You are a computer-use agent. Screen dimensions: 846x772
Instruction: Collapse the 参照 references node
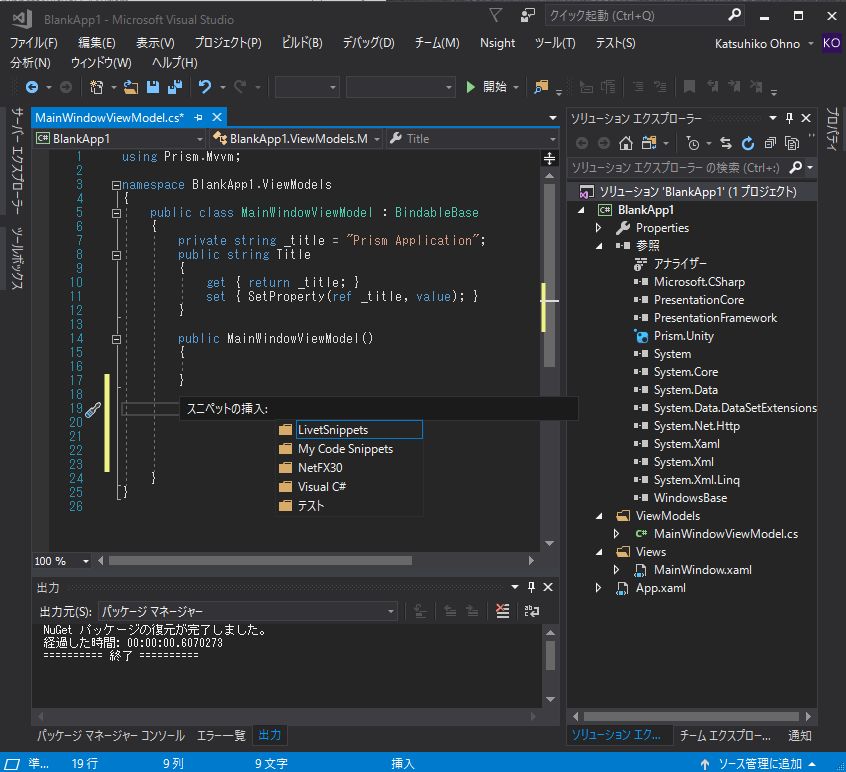pyautogui.click(x=599, y=246)
